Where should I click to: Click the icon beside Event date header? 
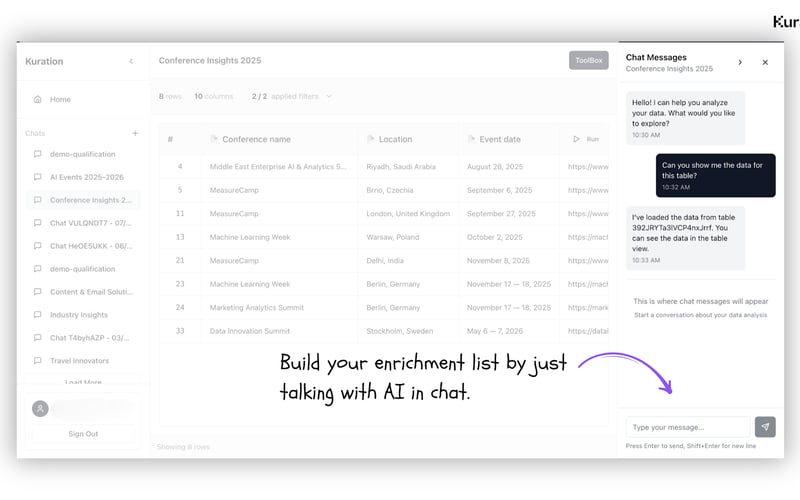coord(471,139)
